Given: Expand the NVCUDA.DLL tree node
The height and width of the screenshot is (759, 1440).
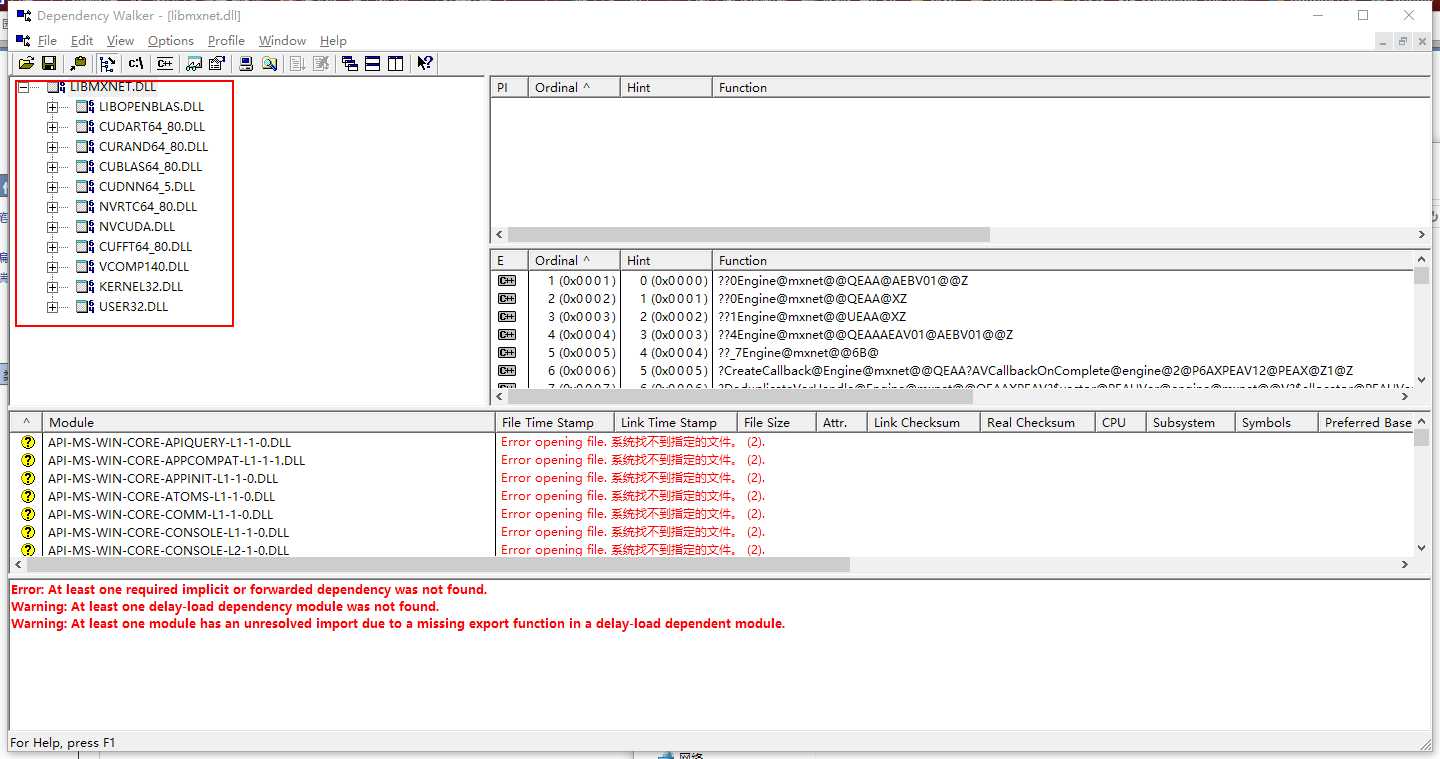Looking at the screenshot, I should tap(52, 227).
